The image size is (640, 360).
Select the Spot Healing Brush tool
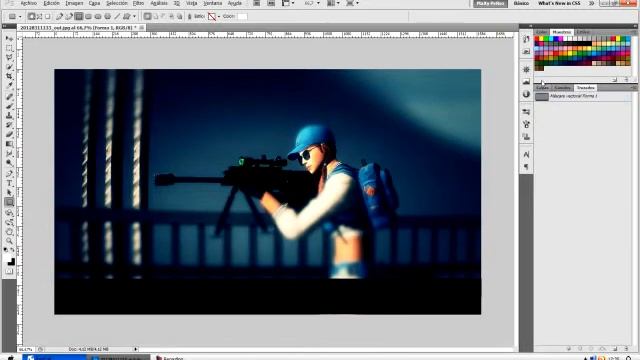point(9,97)
